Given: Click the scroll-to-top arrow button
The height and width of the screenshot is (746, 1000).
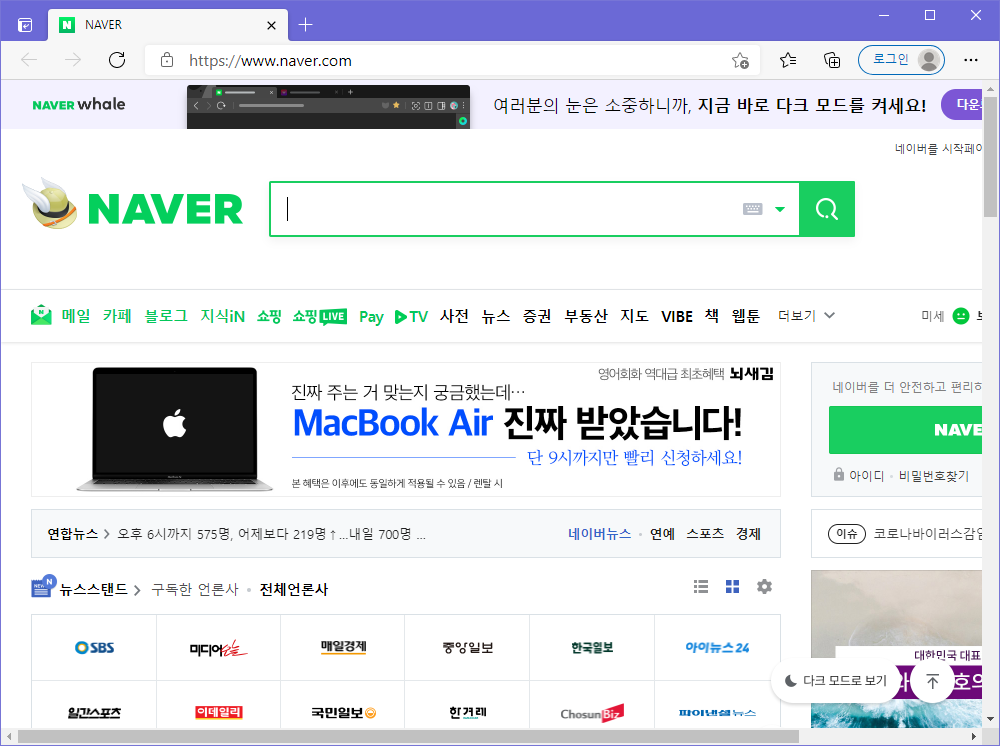Looking at the screenshot, I should [x=932, y=681].
